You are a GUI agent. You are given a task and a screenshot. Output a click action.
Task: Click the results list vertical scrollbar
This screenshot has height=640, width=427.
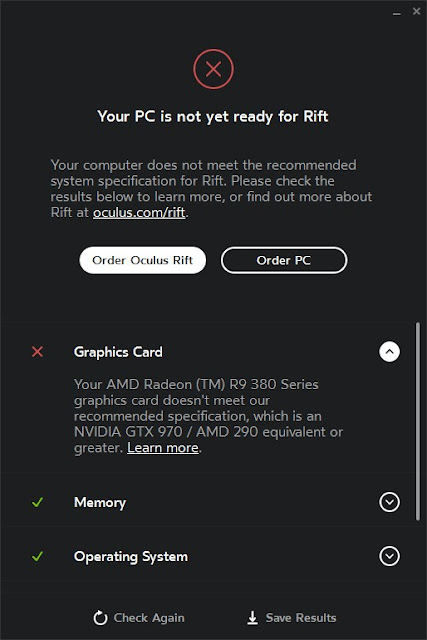(x=418, y=421)
